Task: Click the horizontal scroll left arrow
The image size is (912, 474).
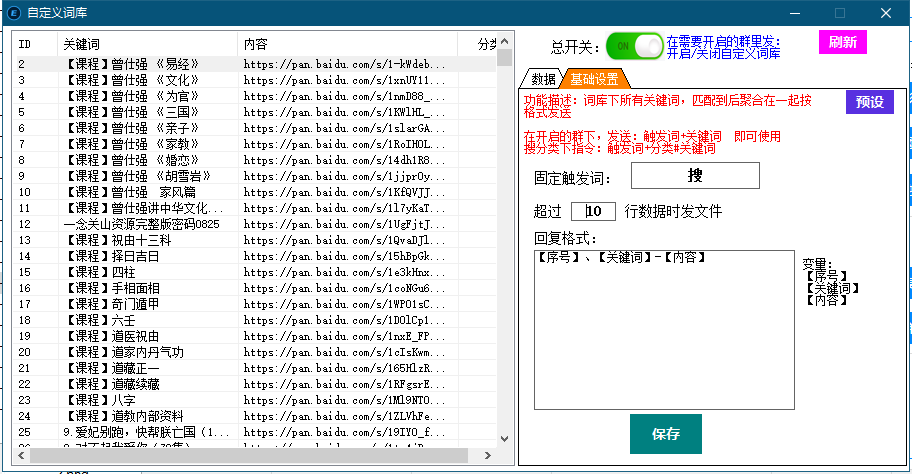Action: coord(21,455)
